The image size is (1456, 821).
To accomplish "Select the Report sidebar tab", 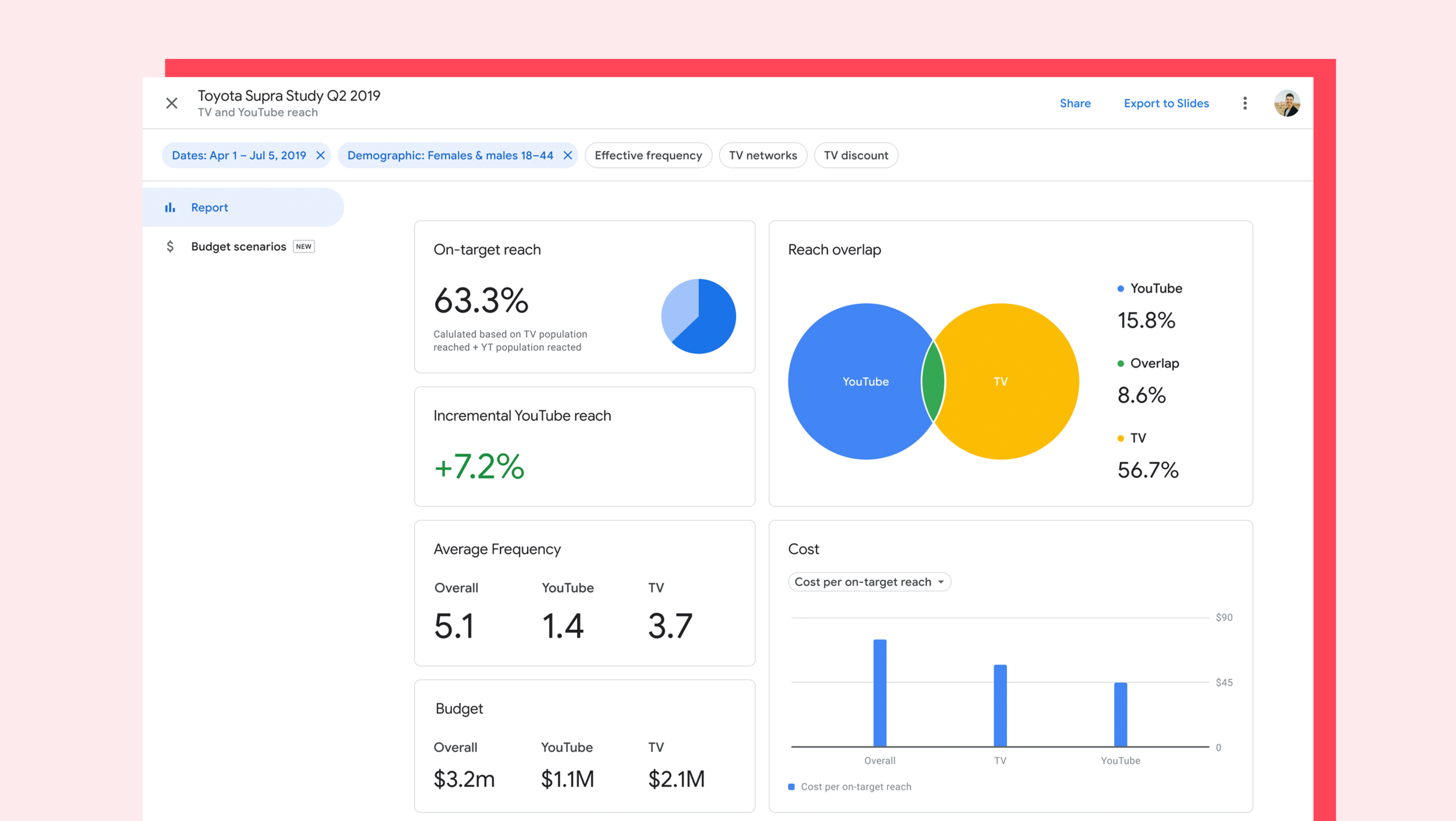I will coord(210,207).
